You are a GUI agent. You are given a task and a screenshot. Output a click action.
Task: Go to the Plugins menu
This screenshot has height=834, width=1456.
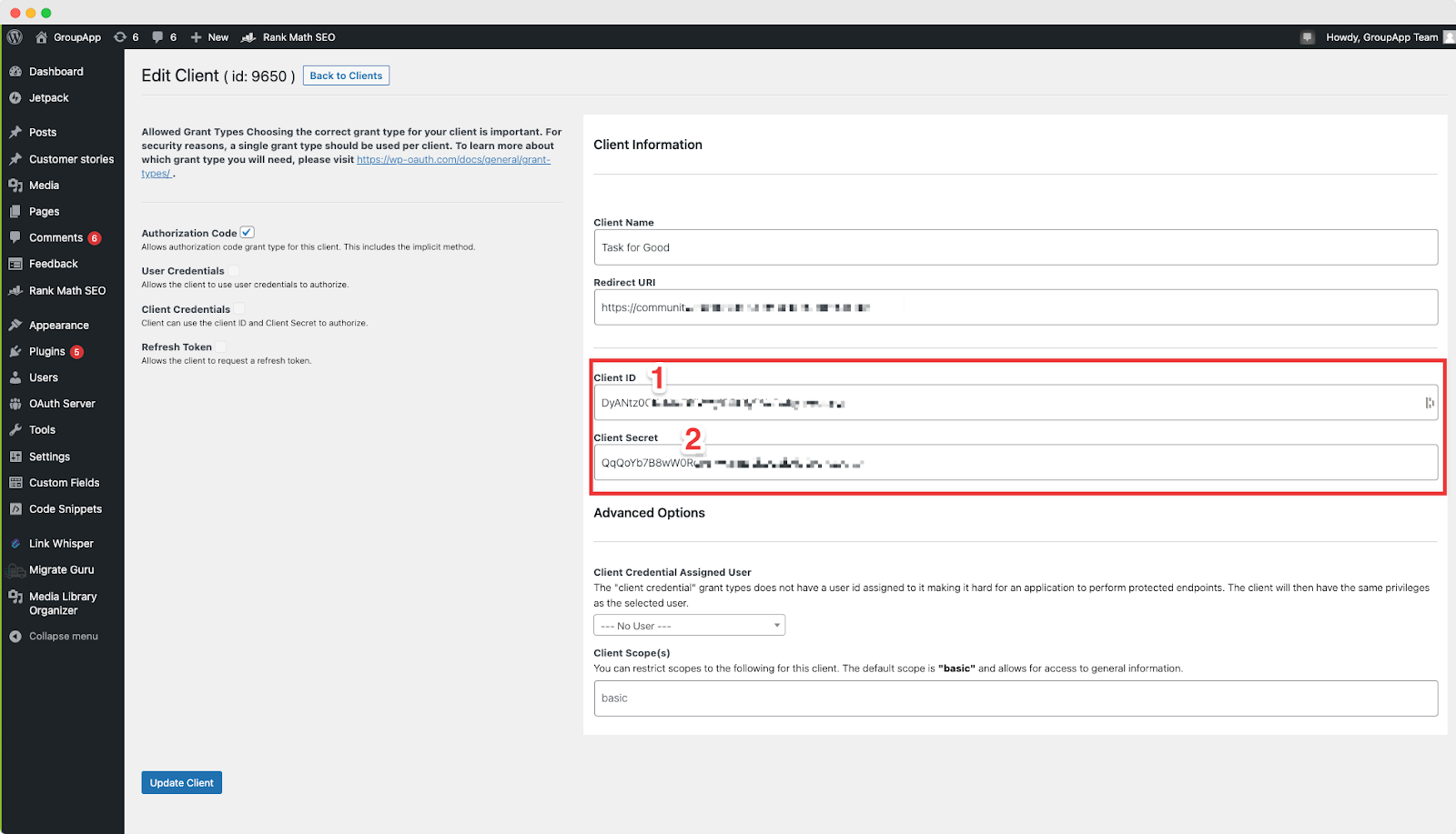tap(47, 352)
